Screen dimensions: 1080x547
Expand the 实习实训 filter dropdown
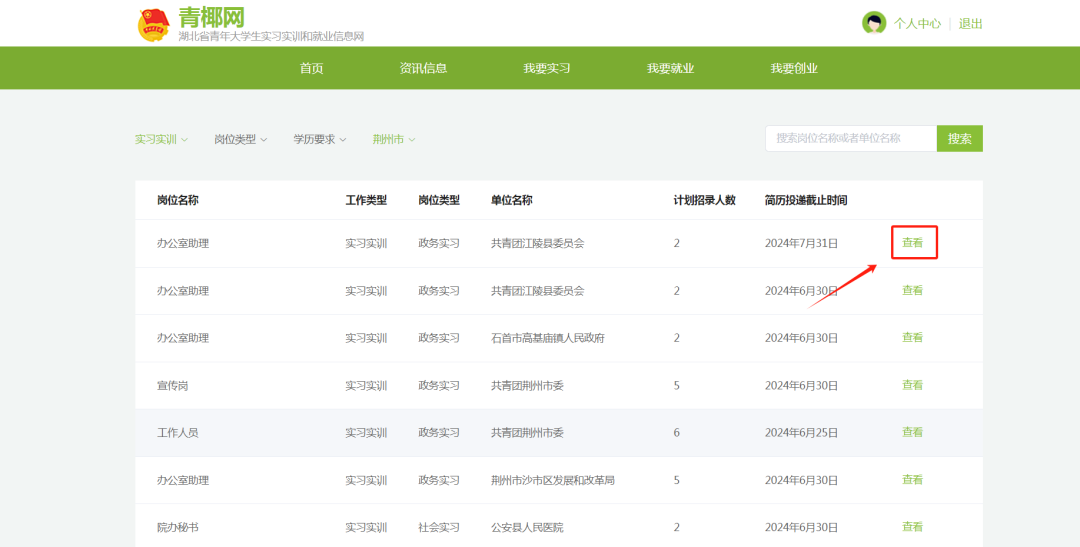(161, 139)
